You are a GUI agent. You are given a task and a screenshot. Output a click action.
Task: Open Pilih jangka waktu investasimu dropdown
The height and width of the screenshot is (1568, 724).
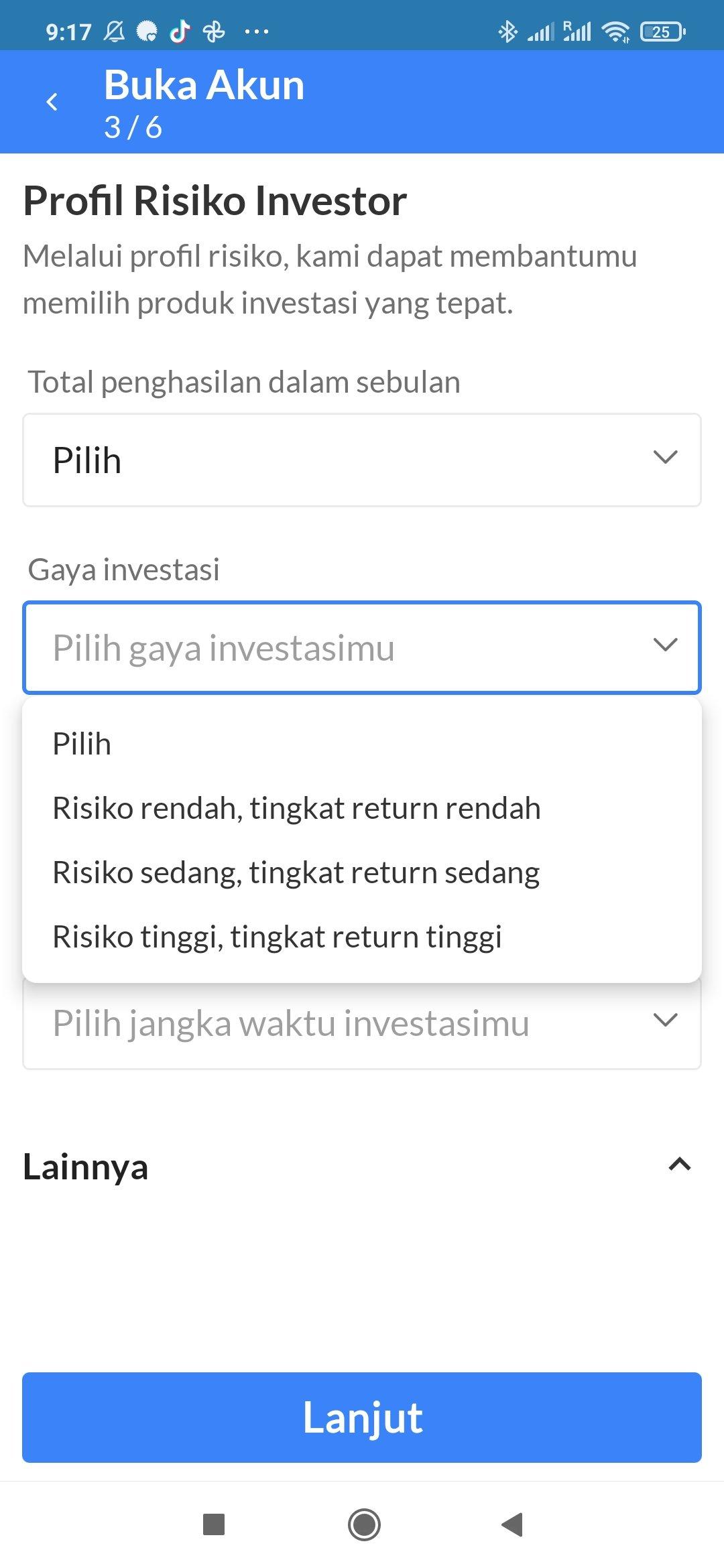coord(362,1023)
